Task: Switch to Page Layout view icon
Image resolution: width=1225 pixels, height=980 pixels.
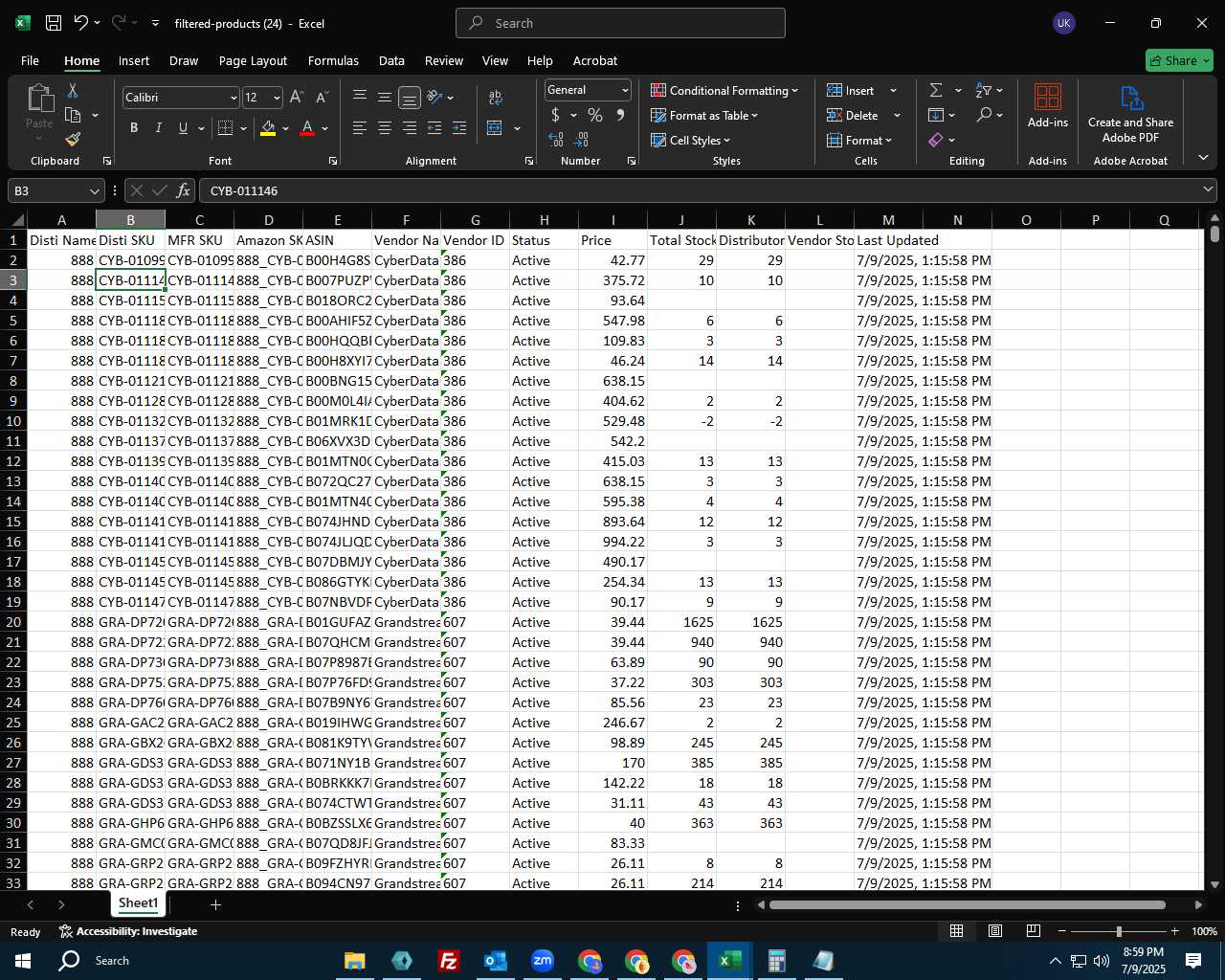Action: coord(995,931)
